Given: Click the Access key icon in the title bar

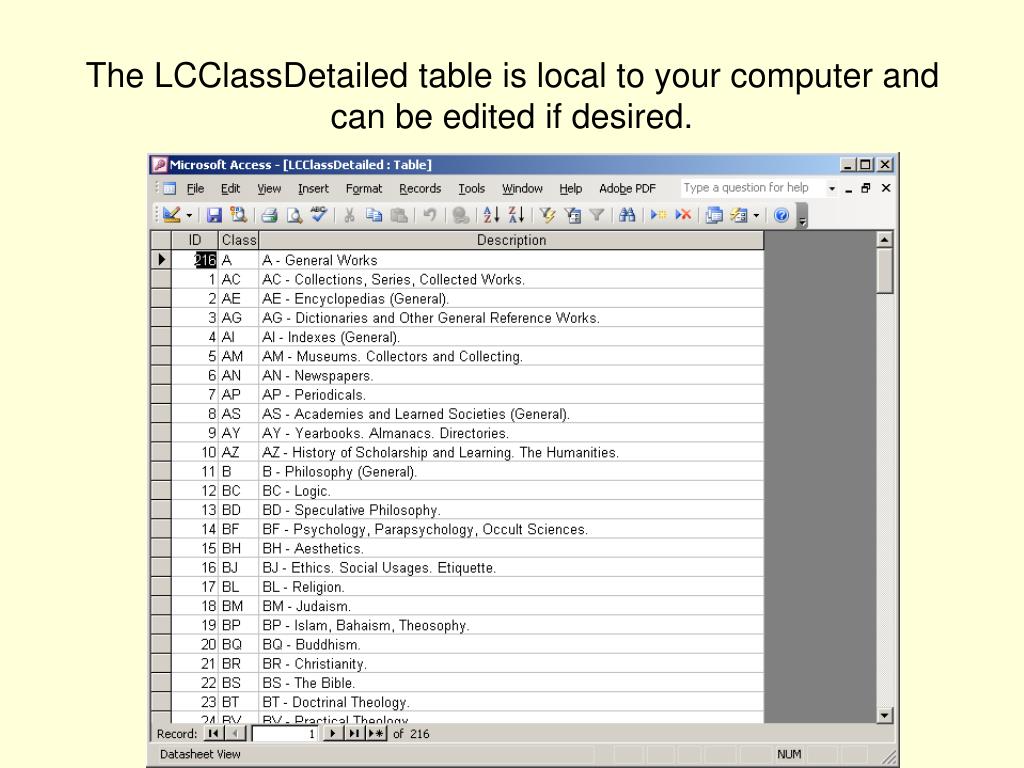Looking at the screenshot, I should 160,165.
